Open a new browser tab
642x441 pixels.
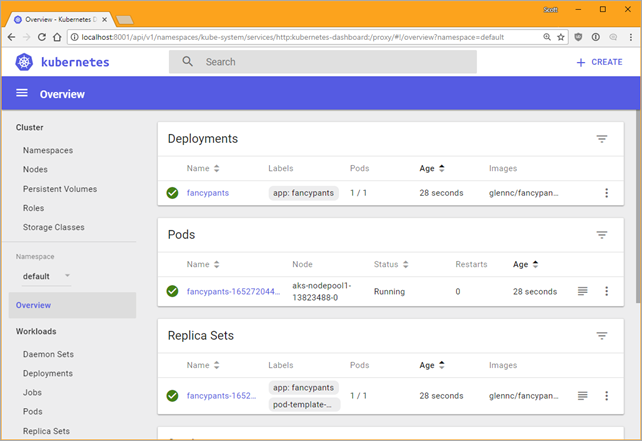[x=125, y=19]
